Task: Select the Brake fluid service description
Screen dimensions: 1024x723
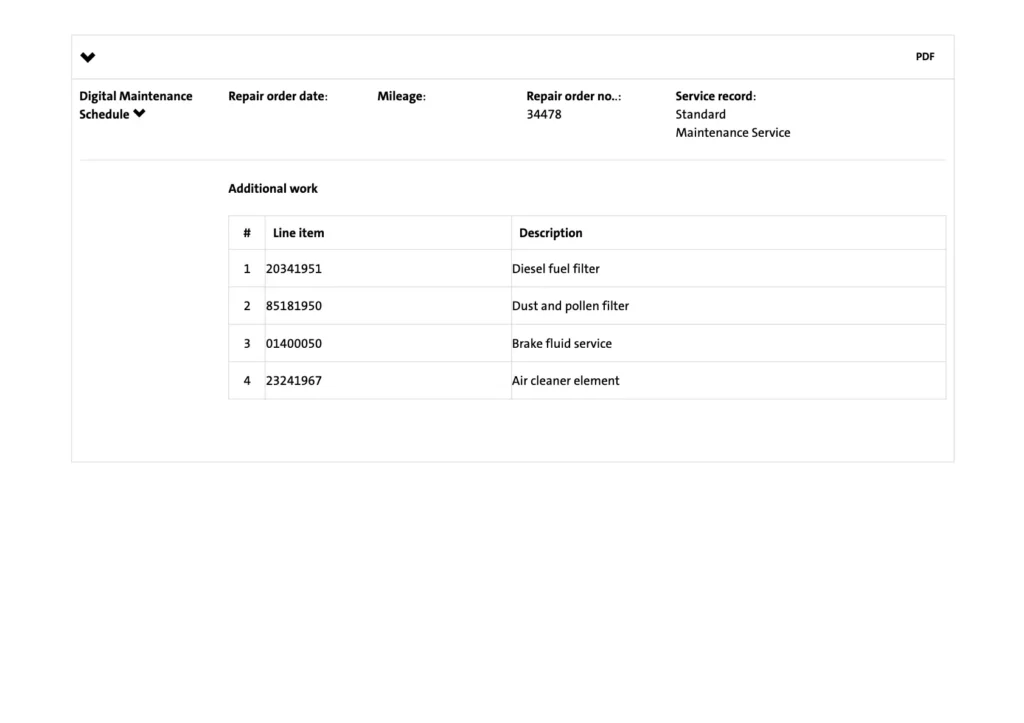Action: [x=562, y=344]
